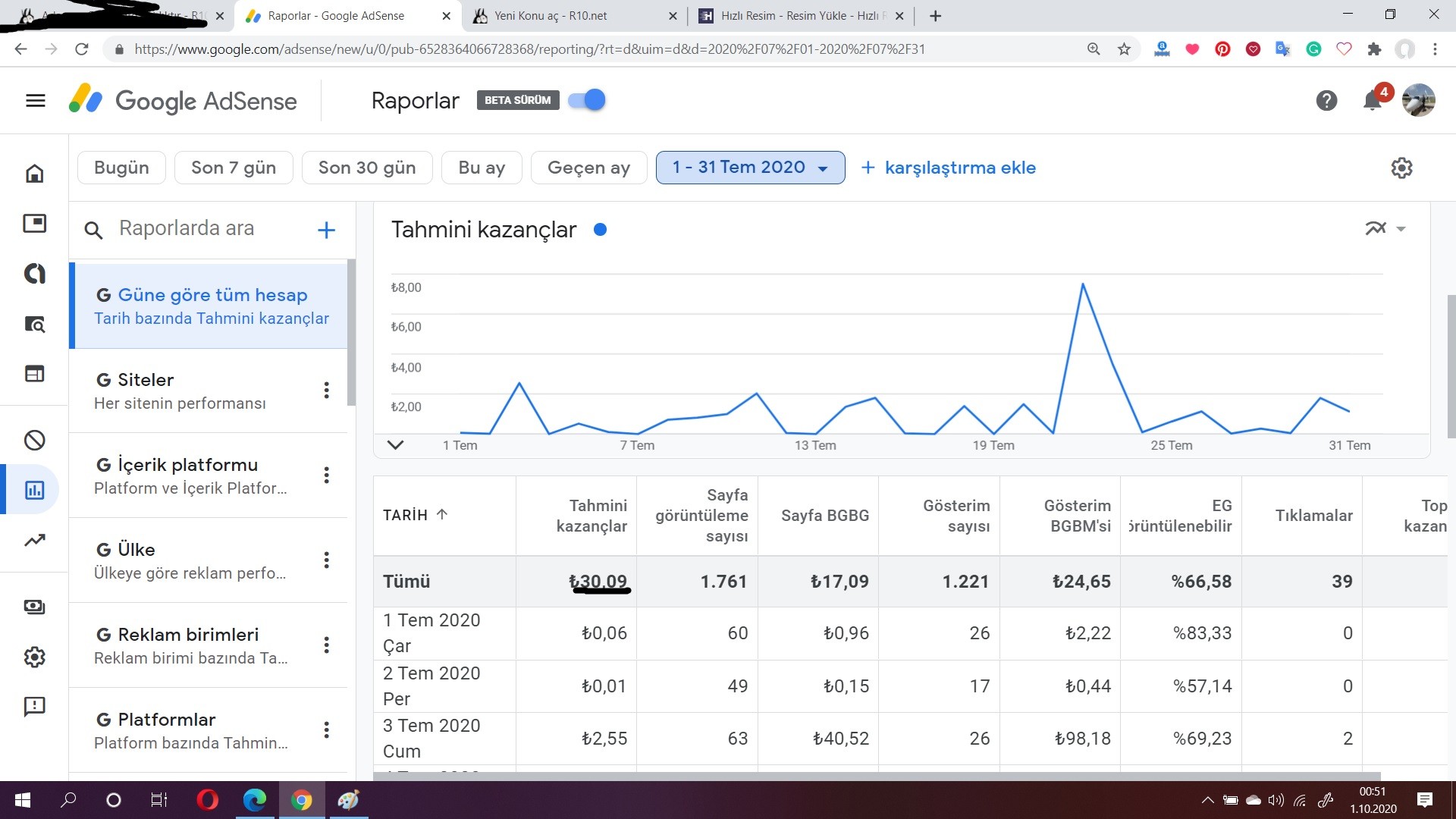Go to Home in the left sidebar

35,174
